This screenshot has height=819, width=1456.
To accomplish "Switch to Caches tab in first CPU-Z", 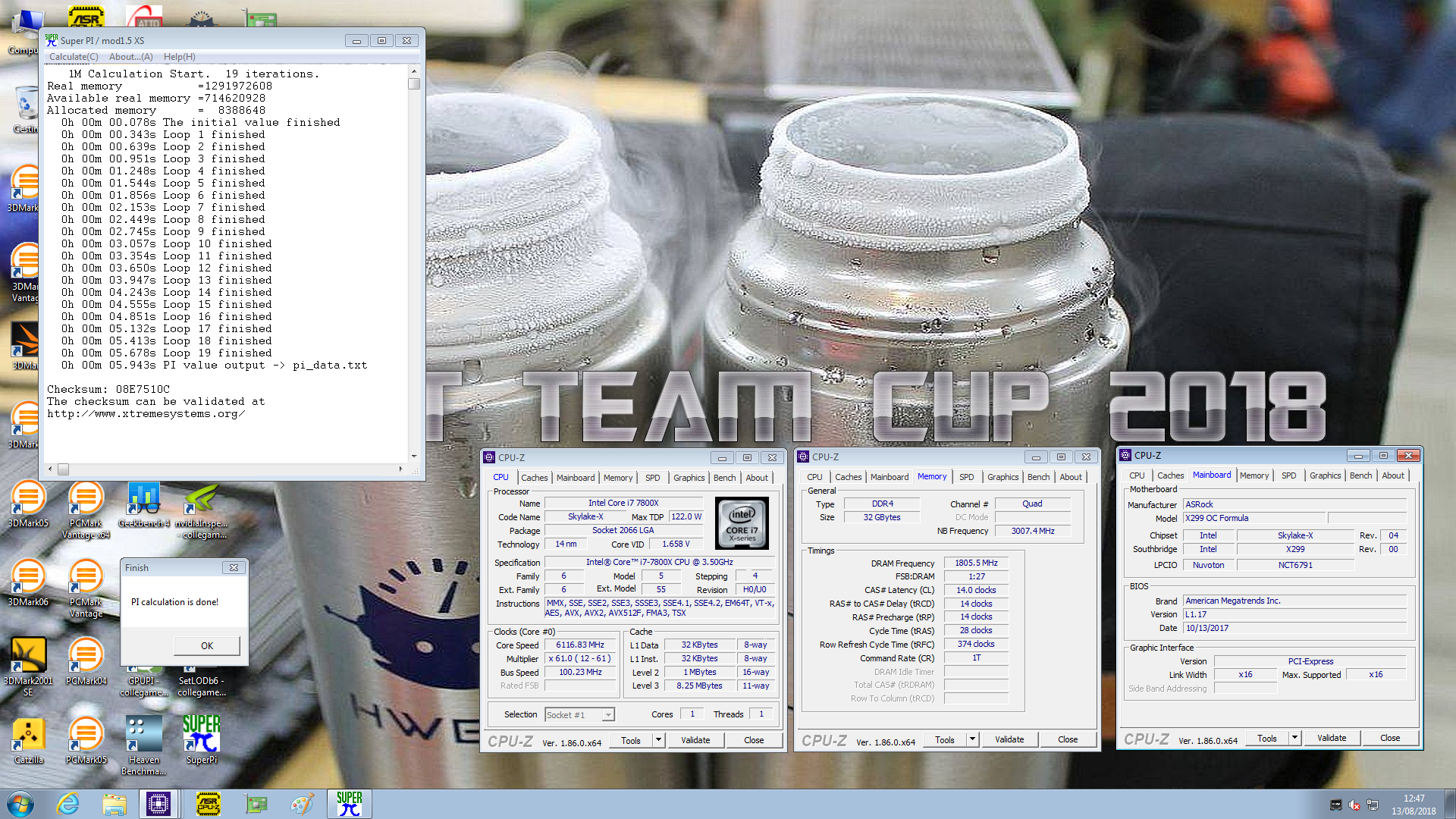I will coord(534,478).
